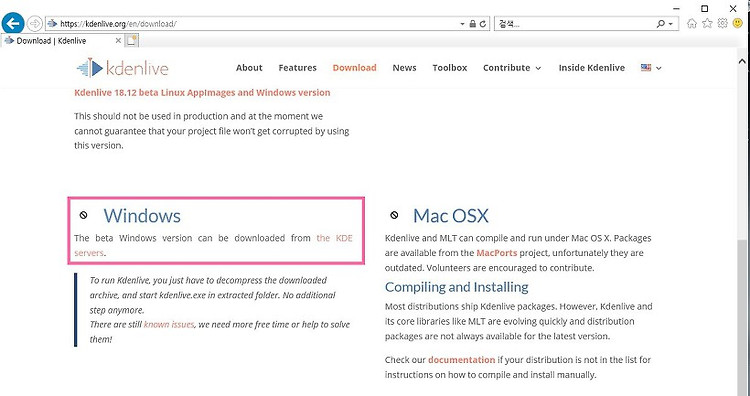Viewport: 750px width, 396px height.
Task: Open a new browser tab
Action: (132, 41)
